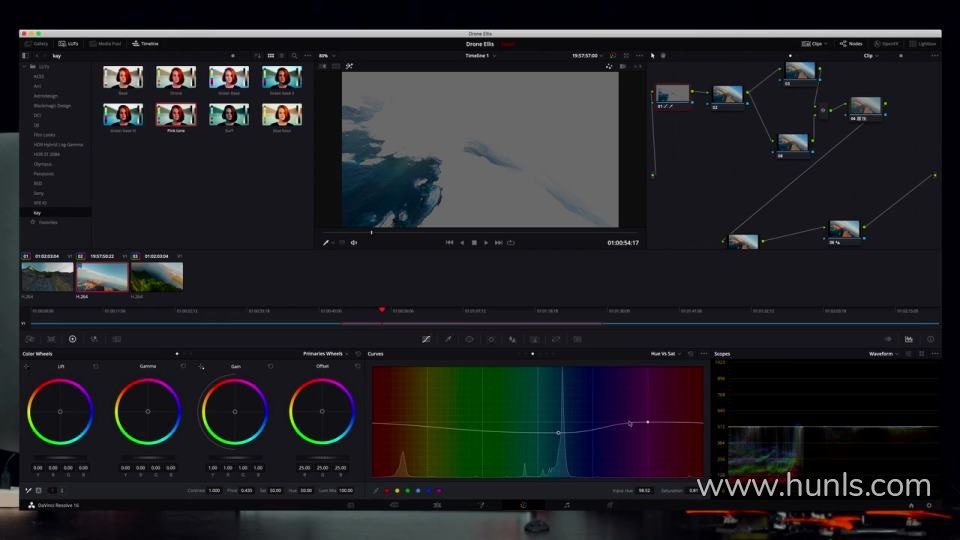The width and height of the screenshot is (960, 540).
Task: Jump to first frame of clip
Action: coord(449,243)
